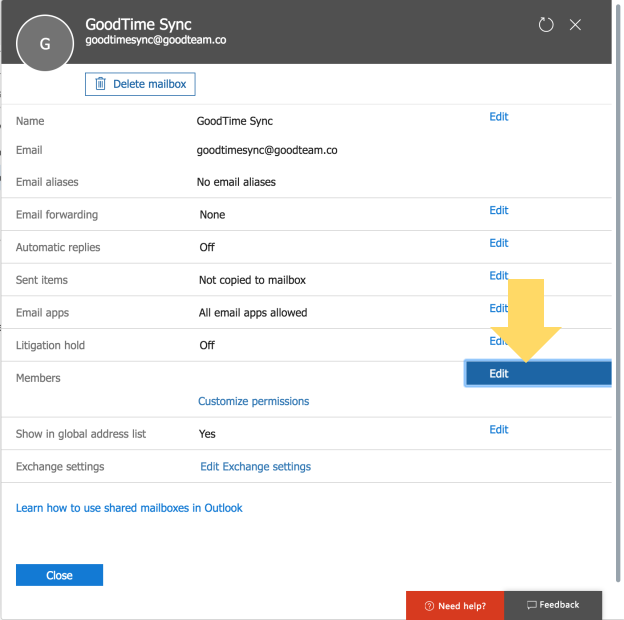
Task: Click the Delete mailbox button
Action: pos(140,84)
